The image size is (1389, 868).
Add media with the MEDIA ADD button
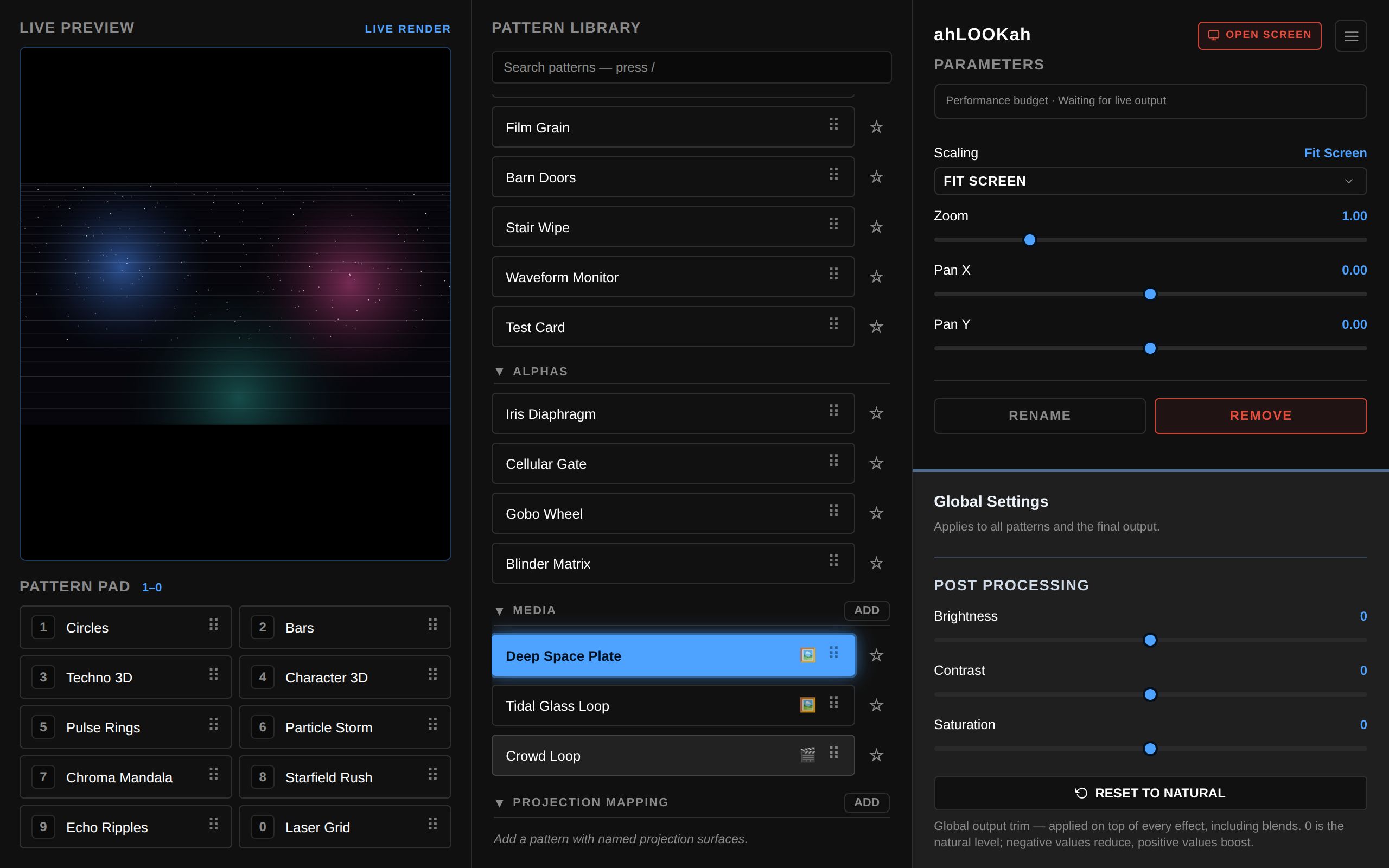point(866,610)
